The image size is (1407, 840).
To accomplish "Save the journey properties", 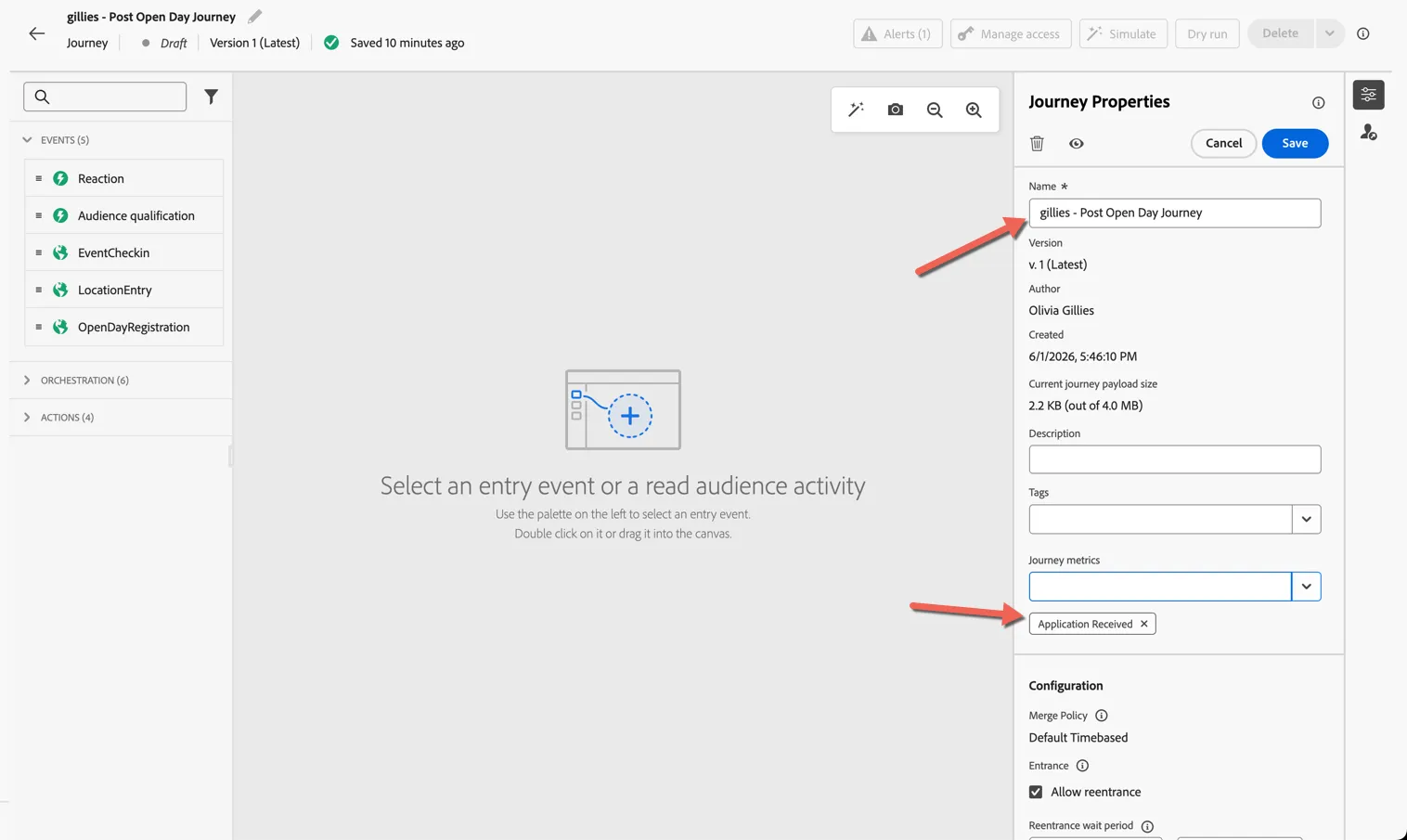I will coord(1295,143).
